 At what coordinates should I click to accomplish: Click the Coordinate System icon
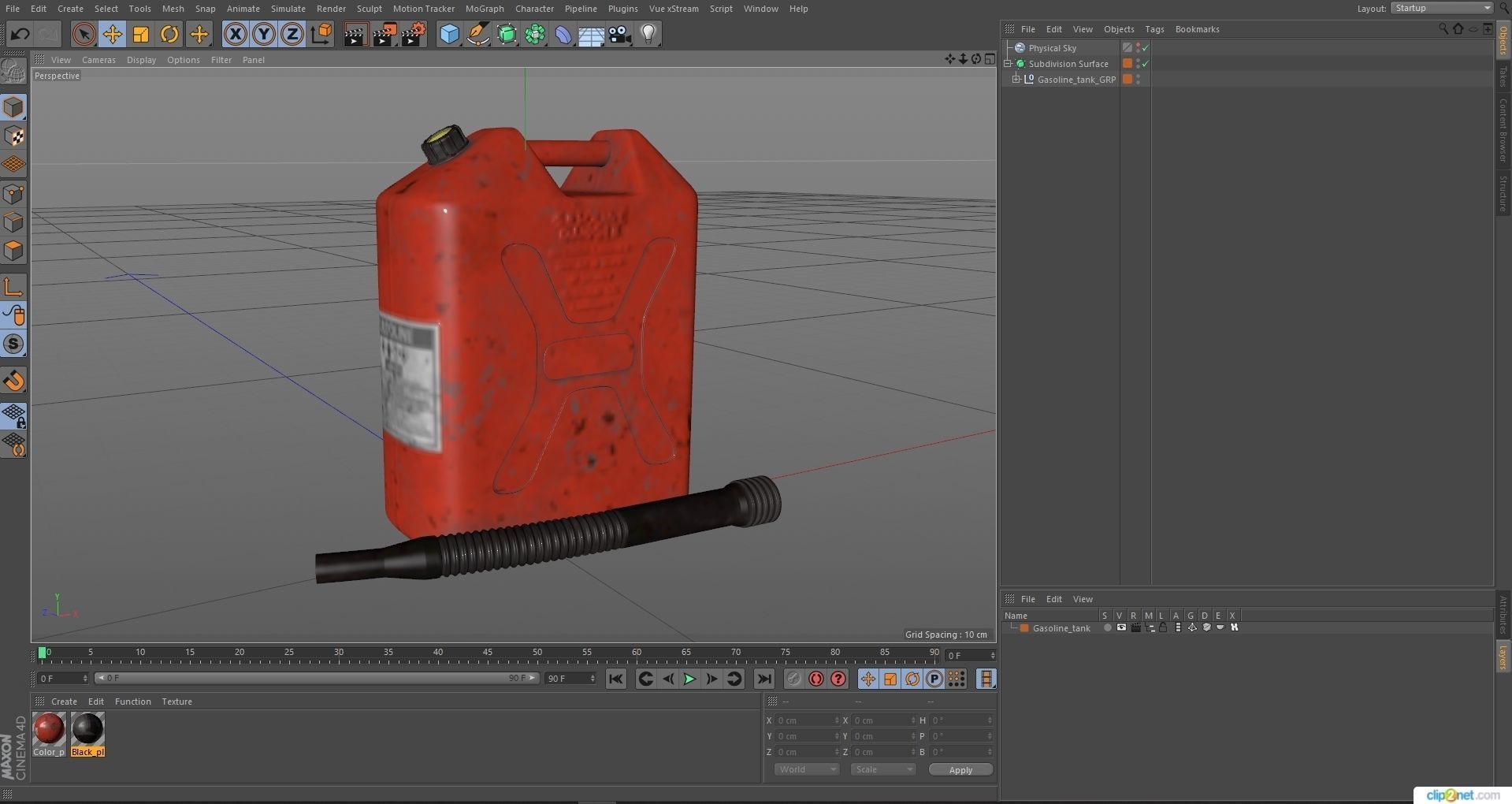click(x=321, y=34)
